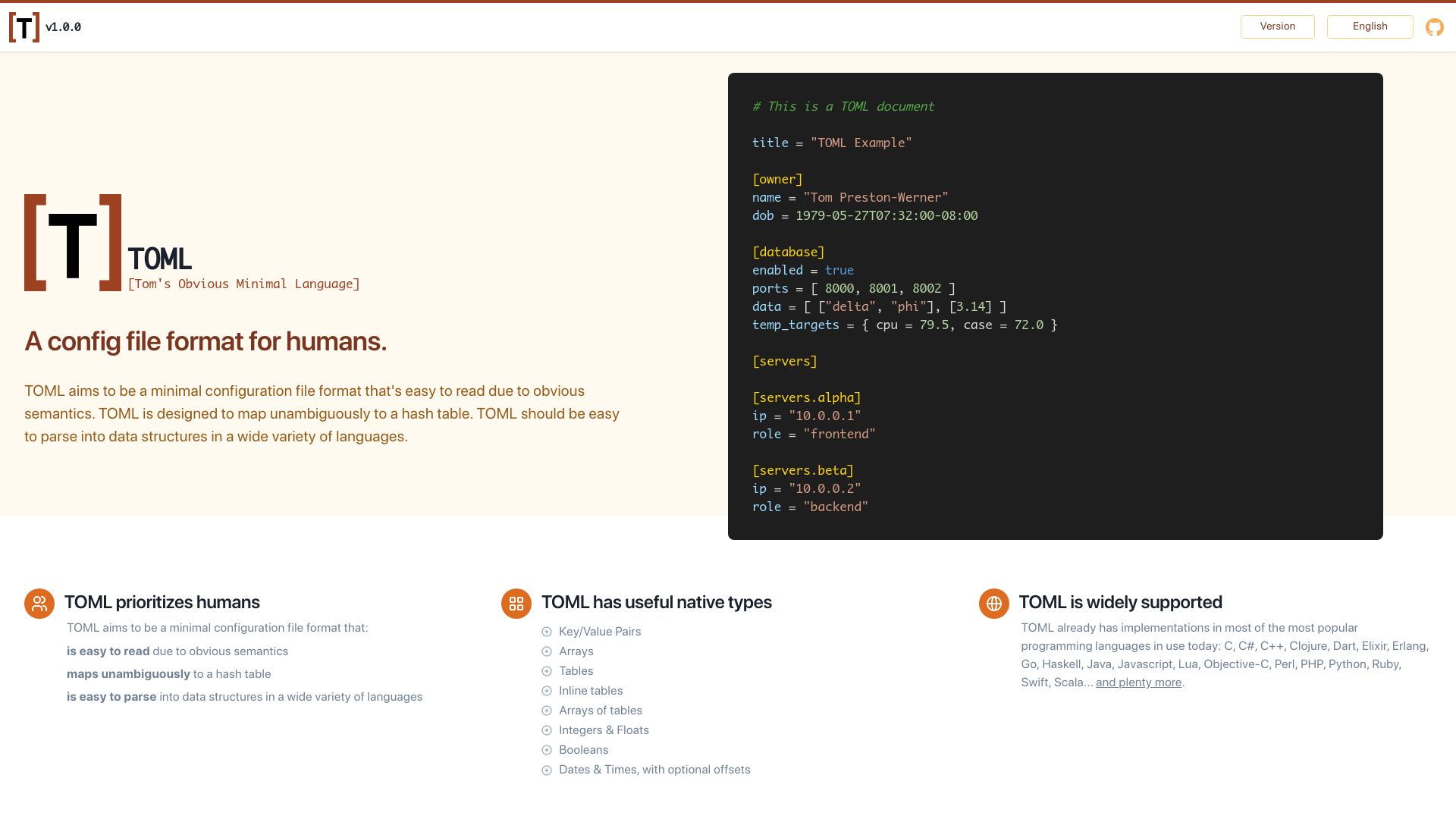Viewport: 1456px width, 819px height.
Task: Click "is easy to read" bold text
Action: click(x=108, y=651)
